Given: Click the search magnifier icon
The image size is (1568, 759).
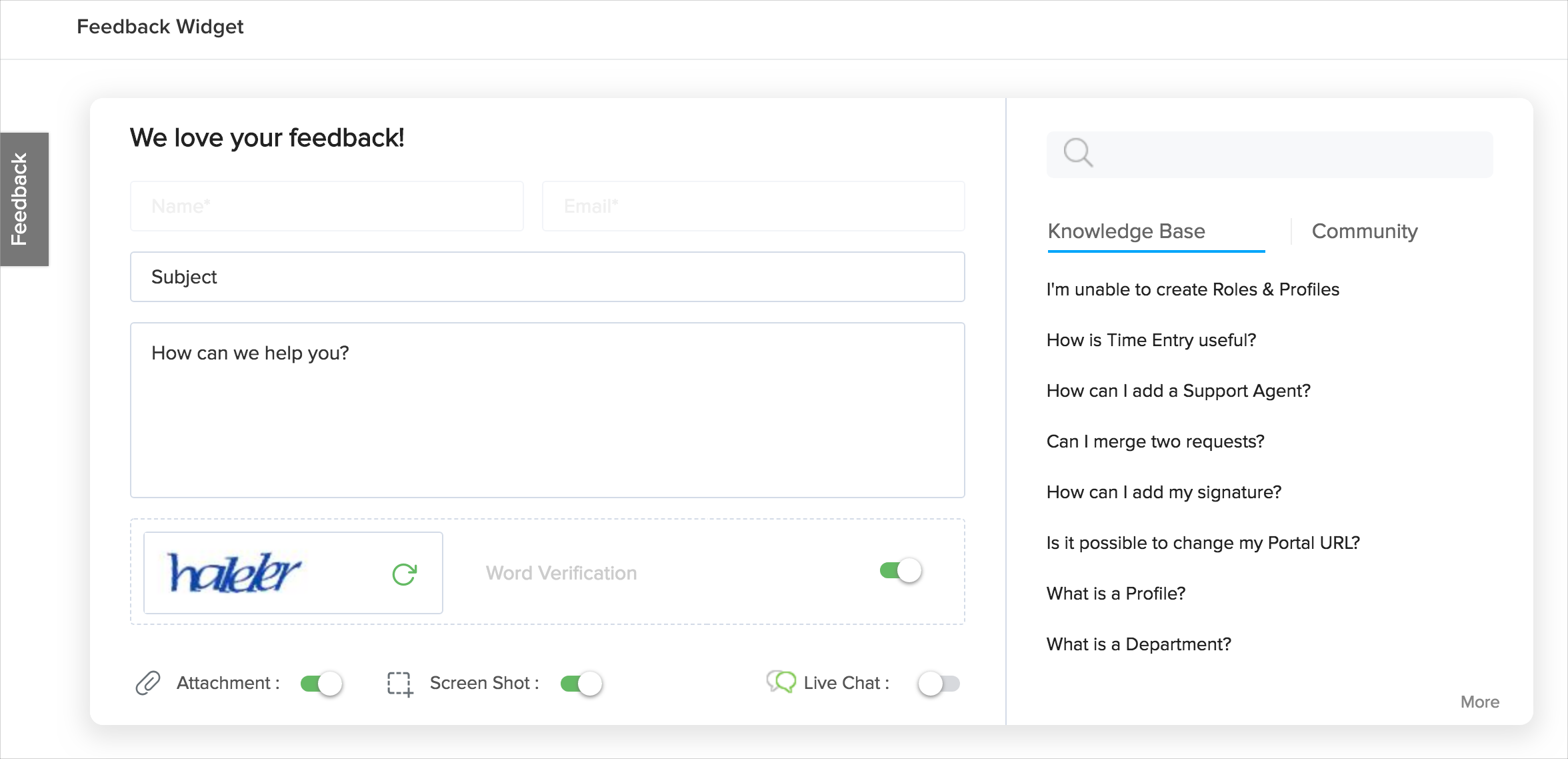Looking at the screenshot, I should [x=1077, y=153].
